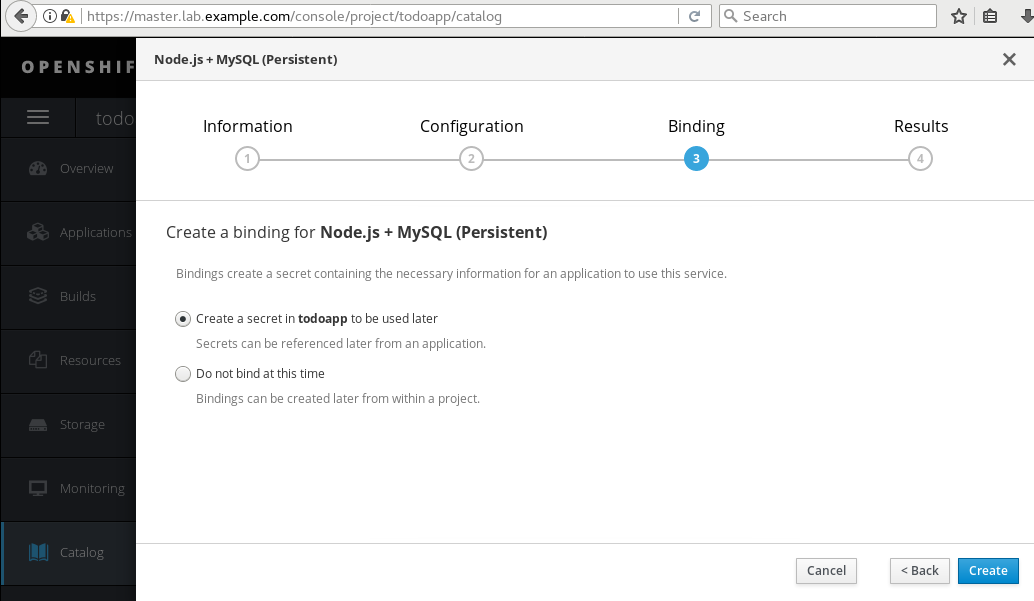The width and height of the screenshot is (1034, 601).
Task: Open the Storage sidebar item
Action: 69,424
